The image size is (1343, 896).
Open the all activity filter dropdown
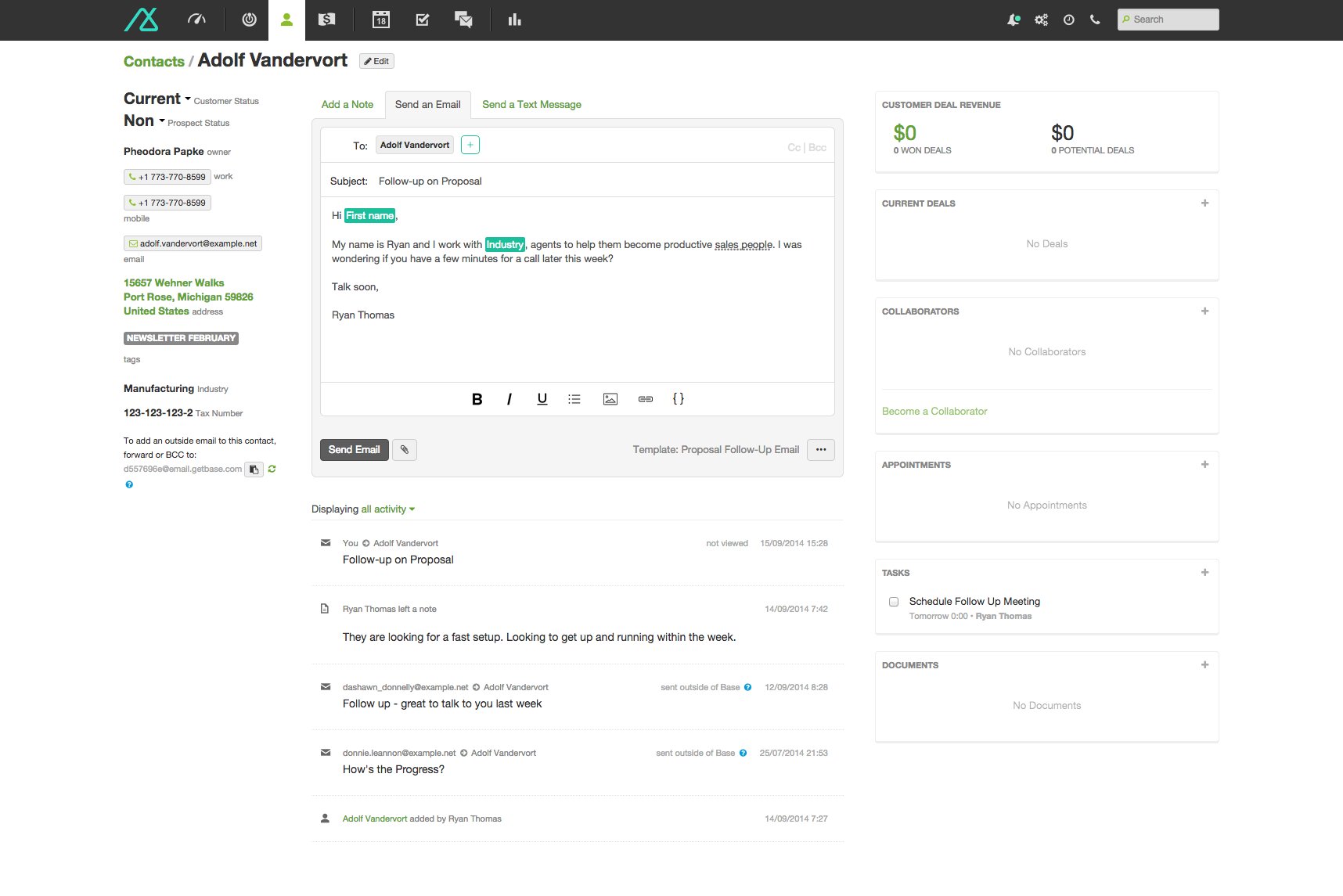(x=387, y=509)
